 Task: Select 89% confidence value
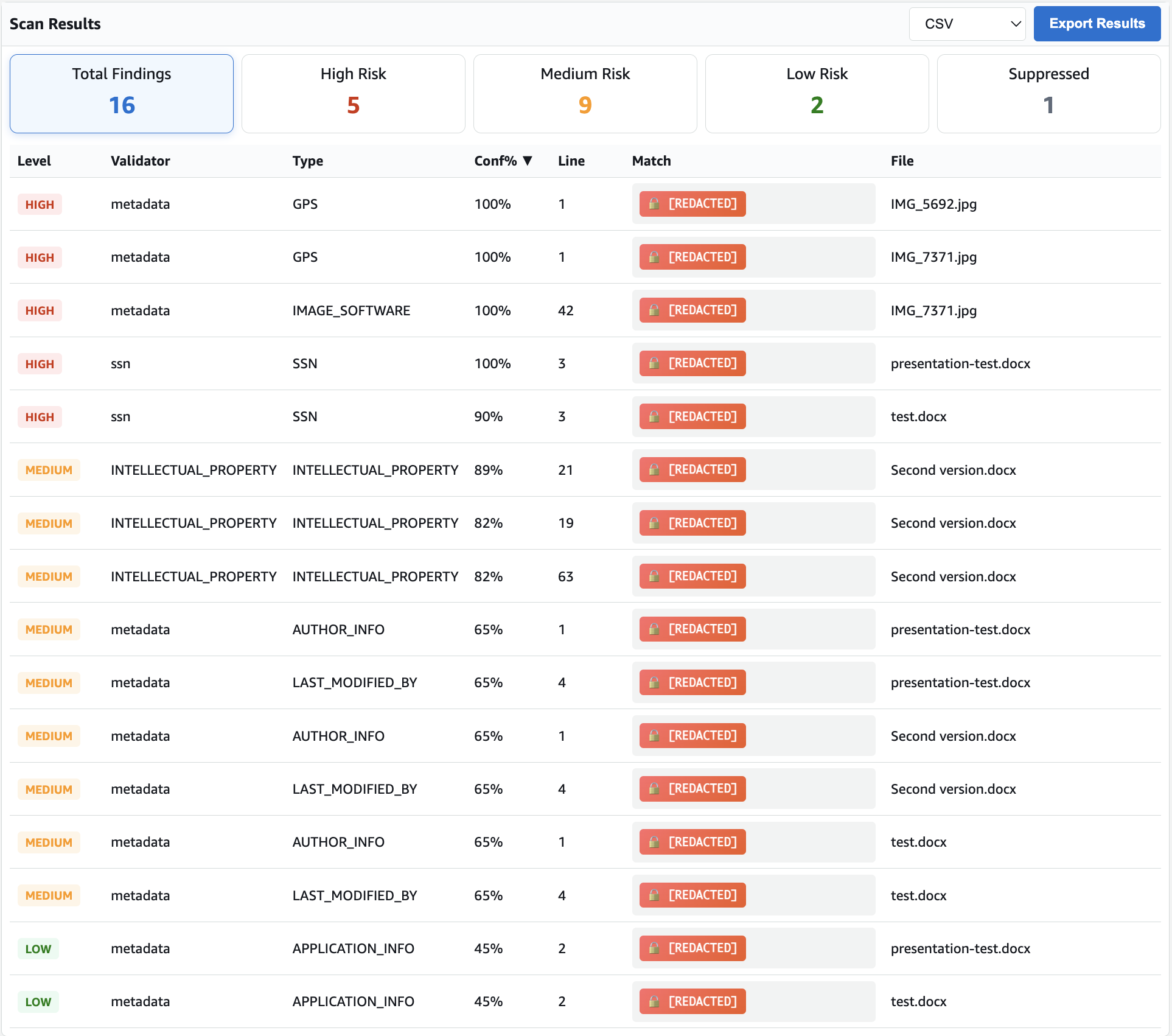click(489, 470)
